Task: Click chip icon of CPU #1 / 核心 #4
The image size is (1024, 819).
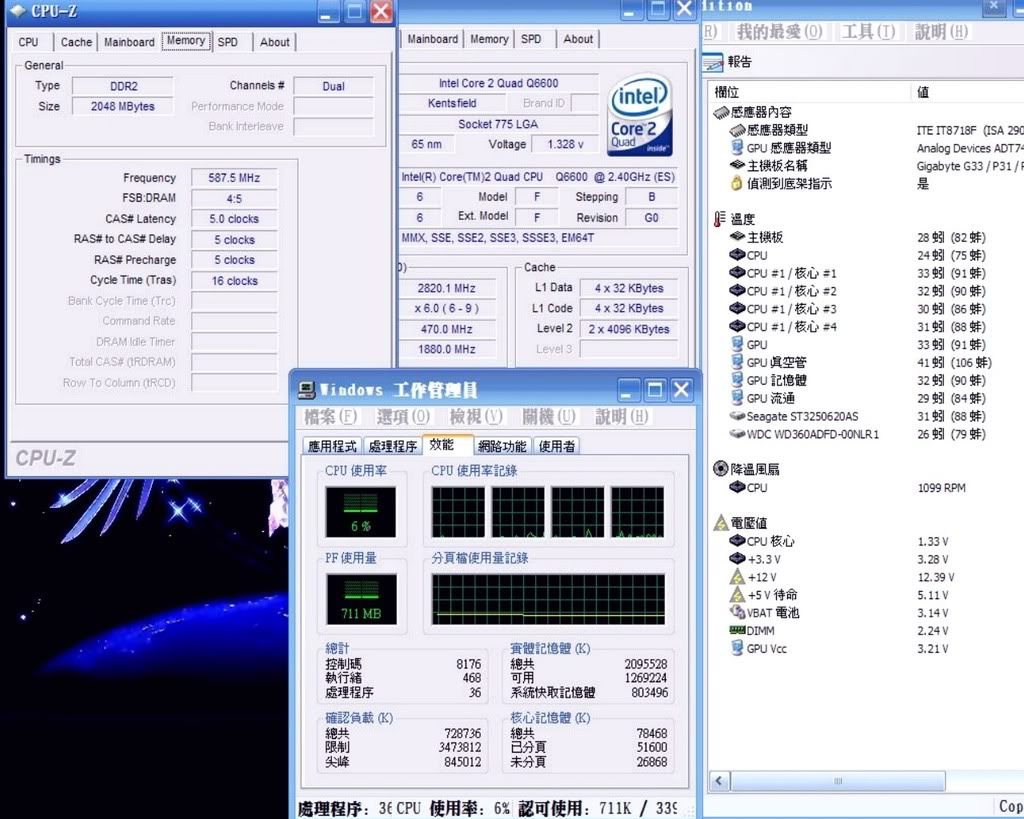Action: click(737, 326)
